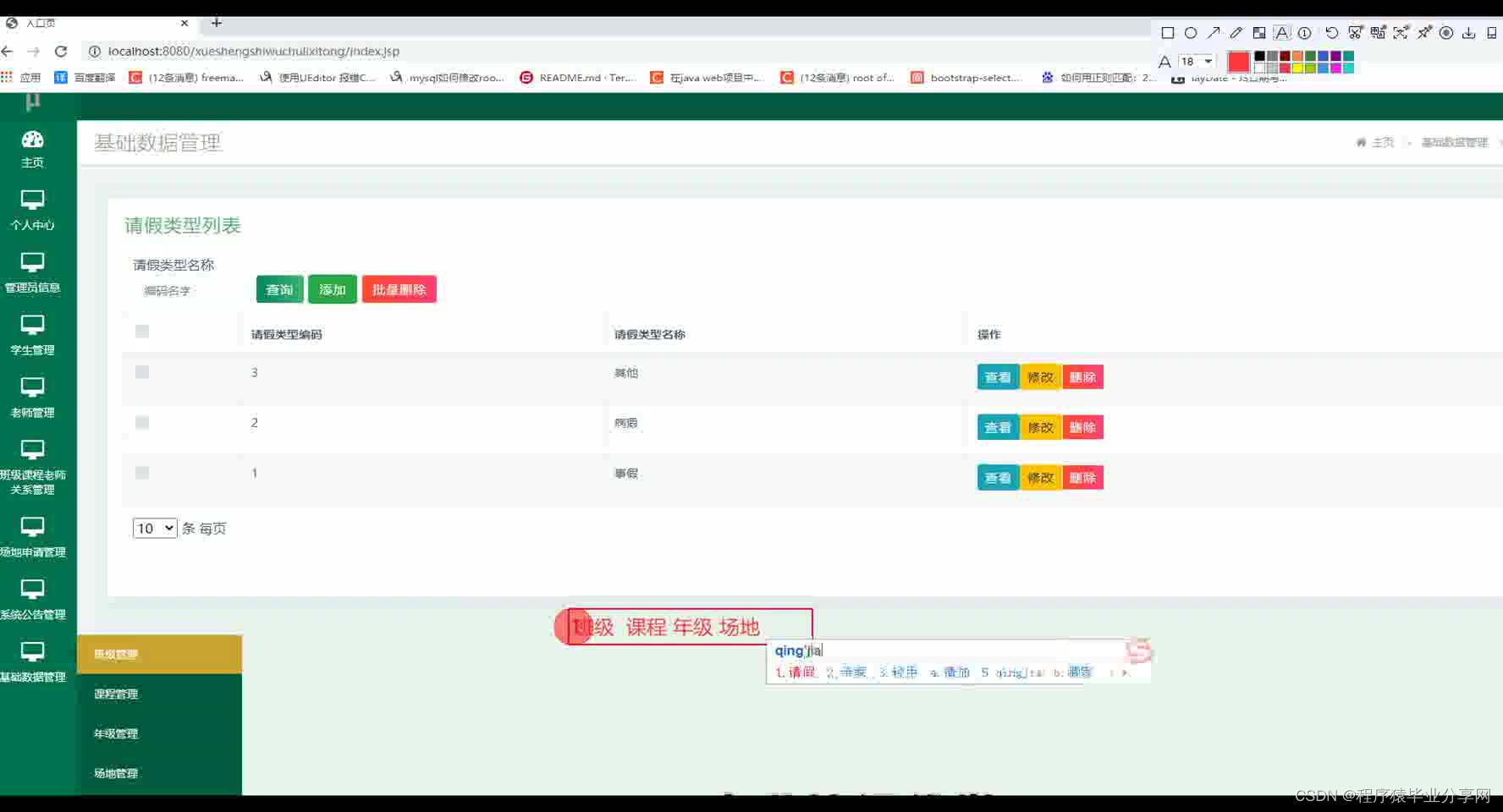Click the red 批量删除 button

pyautogui.click(x=399, y=289)
